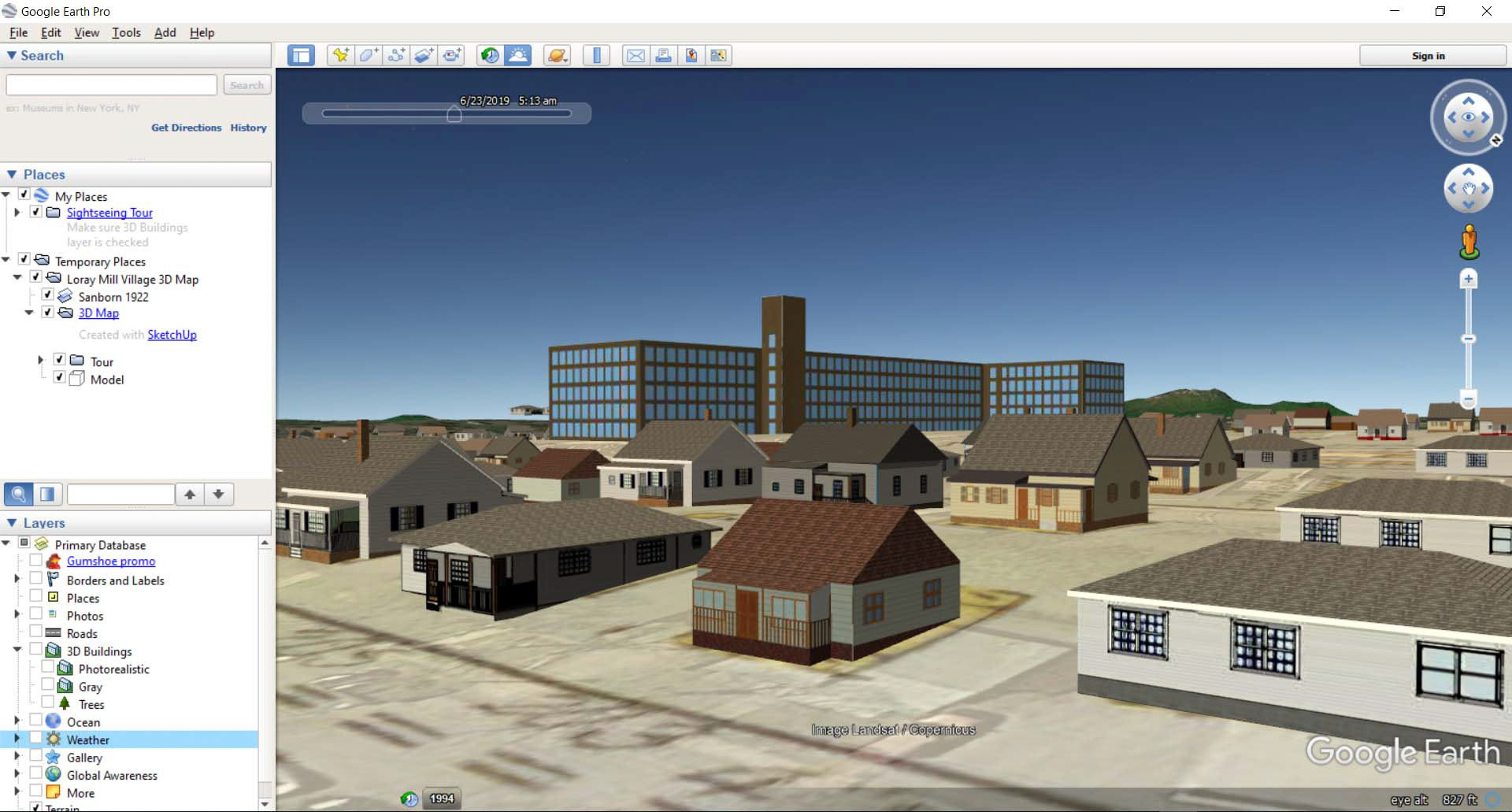Image resolution: width=1512 pixels, height=812 pixels.
Task: Uncheck Loray Mill Village 3D Map
Action: 36,277
